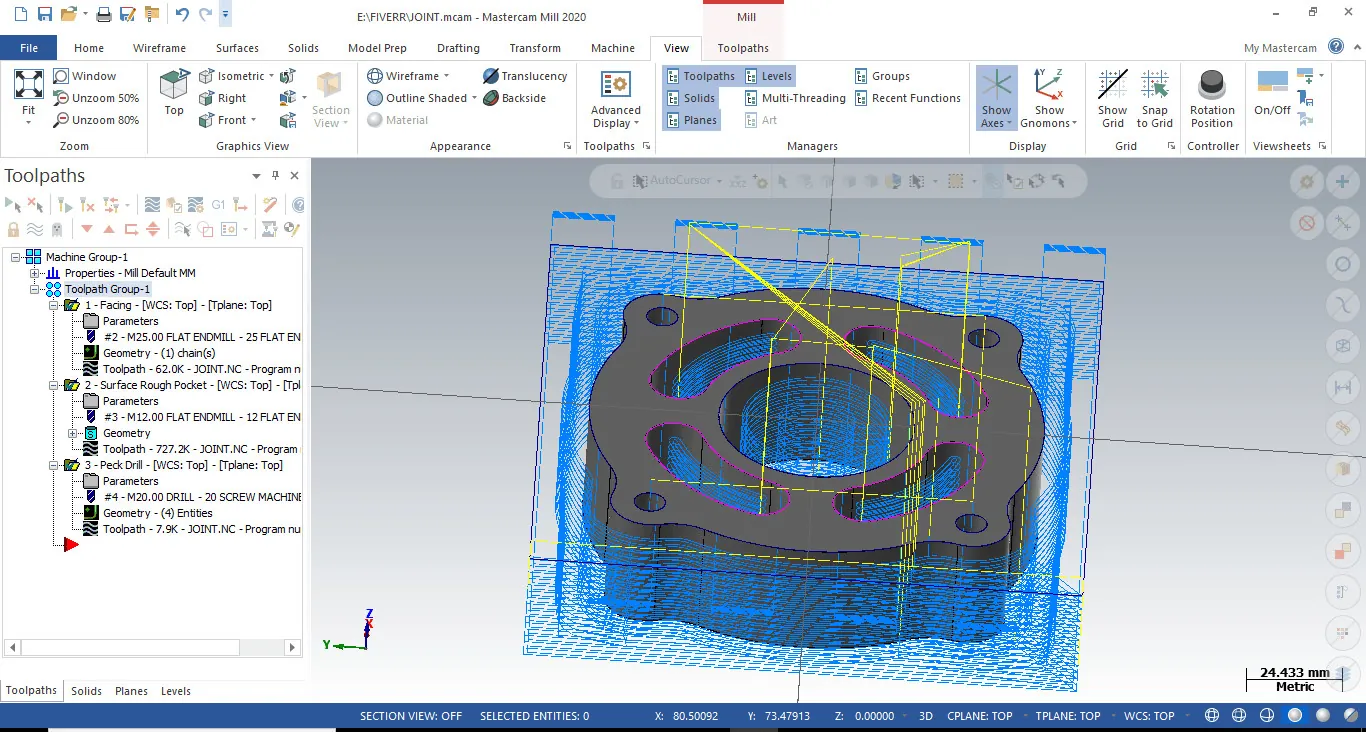Toggle the Toolpaths manager button
The image size is (1366, 732).
coord(701,76)
